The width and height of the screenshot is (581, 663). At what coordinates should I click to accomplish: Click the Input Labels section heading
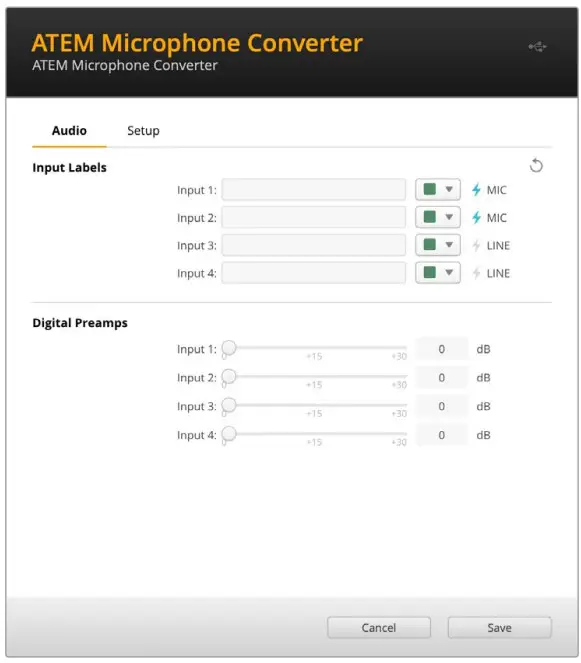(69, 167)
